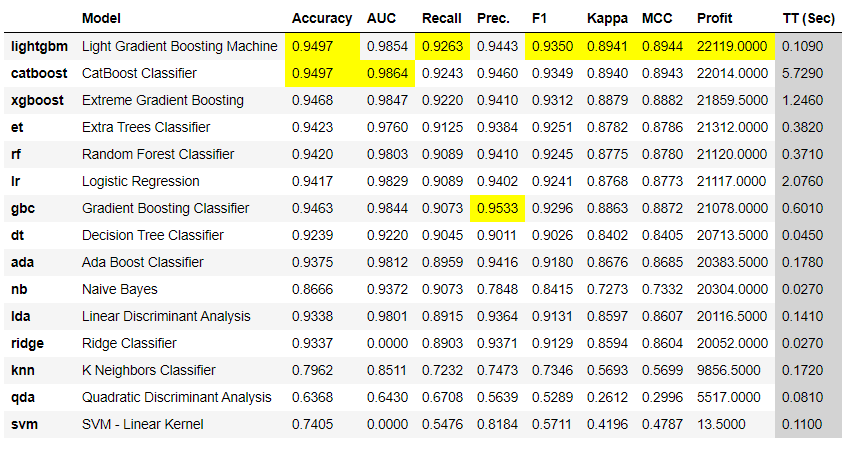Click the Logistic Regression model name
This screenshot has width=850, height=451.
[140, 181]
